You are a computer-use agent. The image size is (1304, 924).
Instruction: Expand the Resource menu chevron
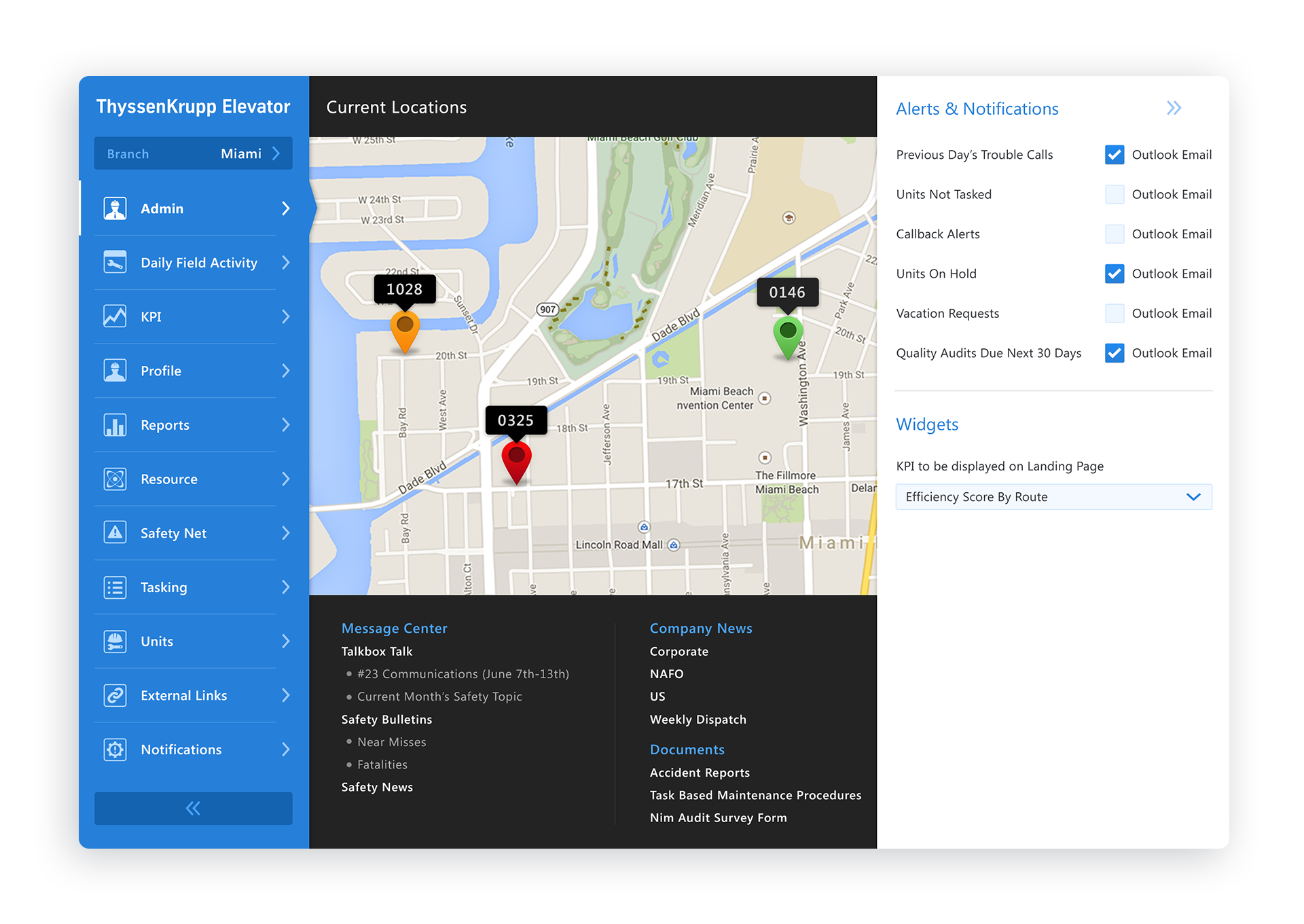(286, 479)
